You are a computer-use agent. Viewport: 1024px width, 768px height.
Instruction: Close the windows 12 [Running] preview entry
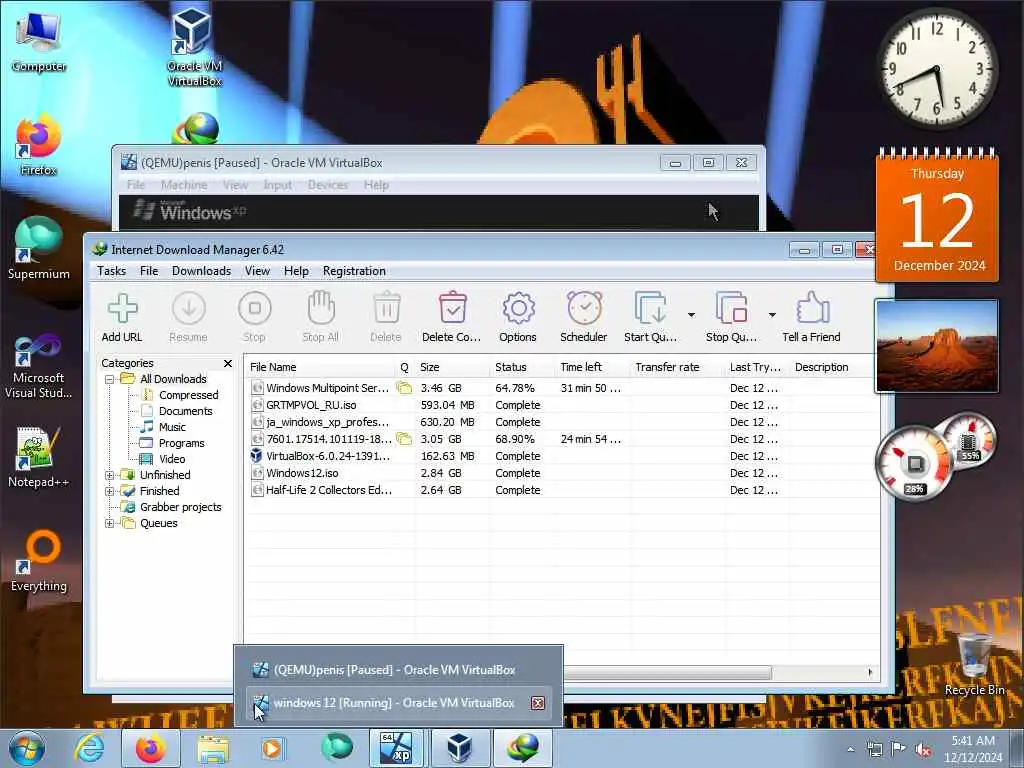click(537, 703)
